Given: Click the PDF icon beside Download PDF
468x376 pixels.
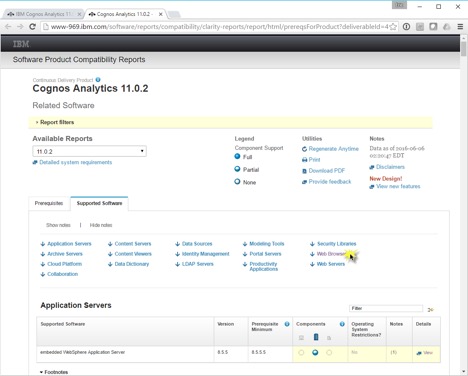Looking at the screenshot, I should pyautogui.click(x=304, y=171).
